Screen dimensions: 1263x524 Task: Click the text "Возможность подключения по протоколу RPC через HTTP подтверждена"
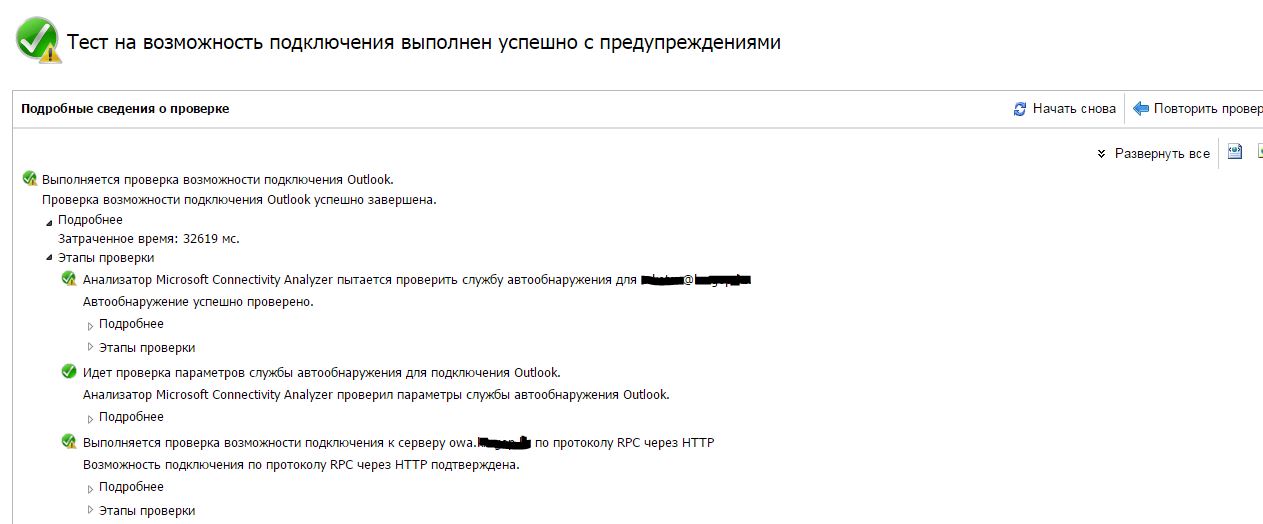pos(301,465)
